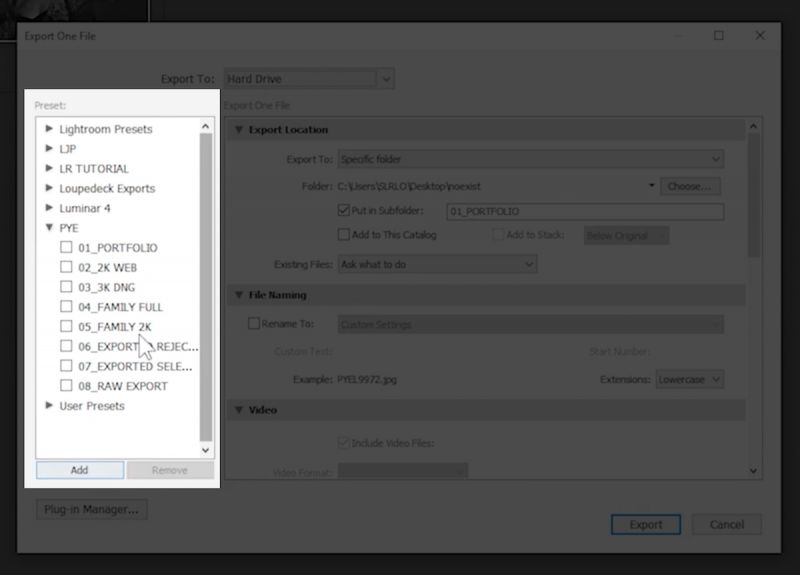The width and height of the screenshot is (800, 575).
Task: Close the Export One File dialog
Action: coord(760,35)
